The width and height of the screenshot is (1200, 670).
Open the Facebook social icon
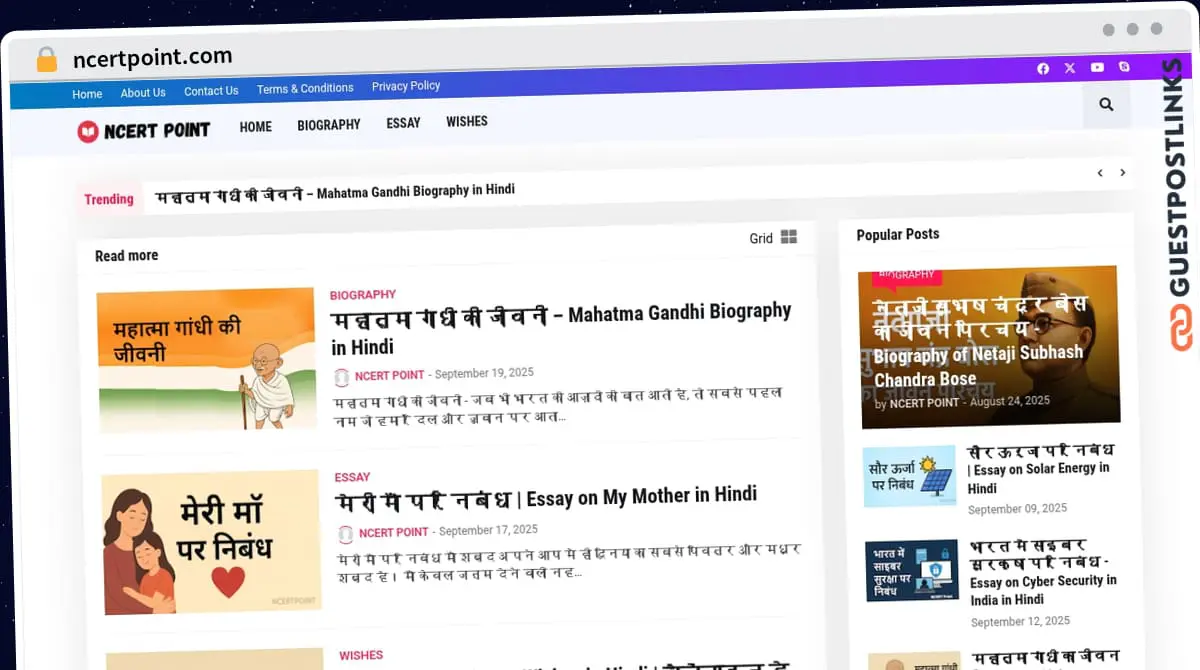tap(1043, 68)
